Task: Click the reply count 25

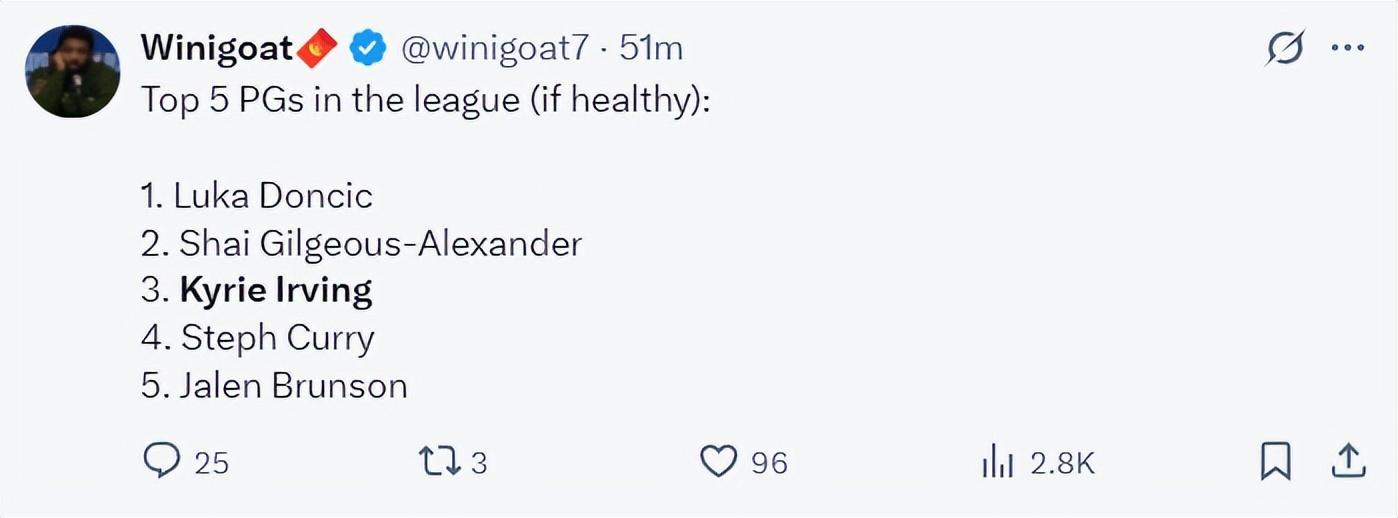Action: tap(211, 463)
